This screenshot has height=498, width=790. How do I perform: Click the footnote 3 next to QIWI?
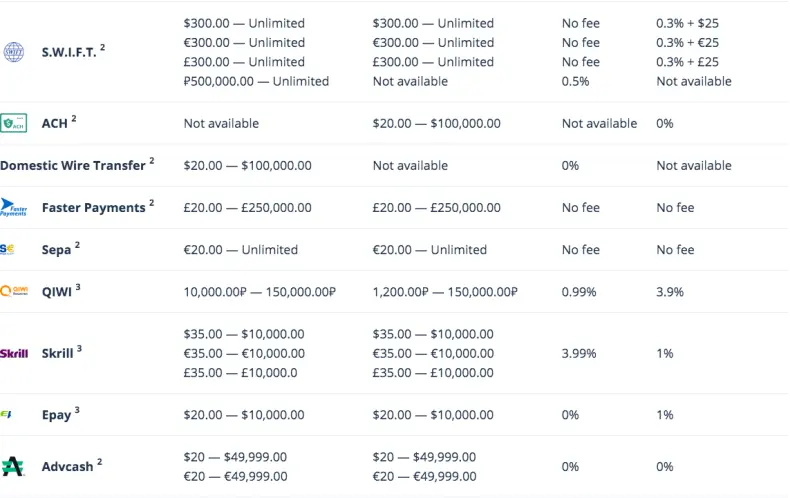78,287
